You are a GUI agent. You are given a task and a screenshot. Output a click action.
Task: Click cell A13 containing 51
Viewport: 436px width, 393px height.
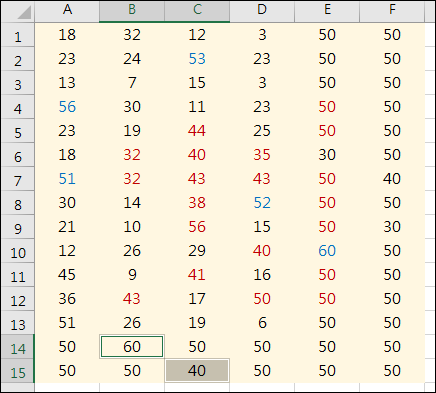pos(67,323)
